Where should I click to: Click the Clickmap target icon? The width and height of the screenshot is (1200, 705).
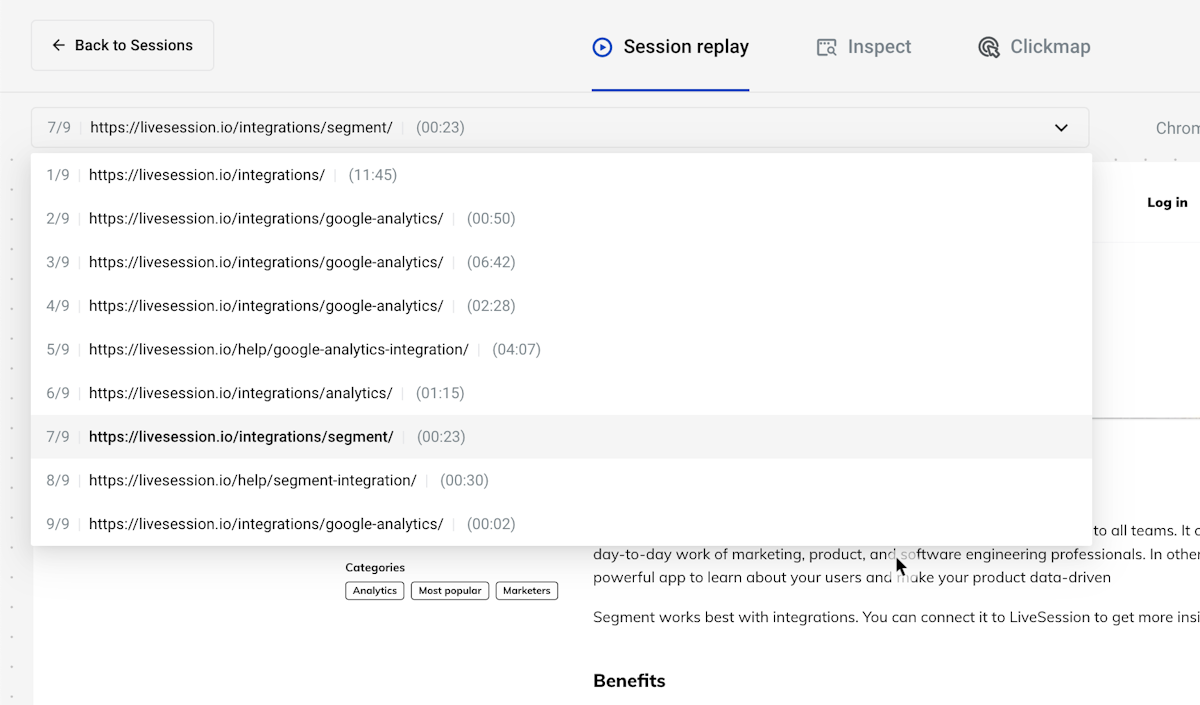tap(989, 47)
